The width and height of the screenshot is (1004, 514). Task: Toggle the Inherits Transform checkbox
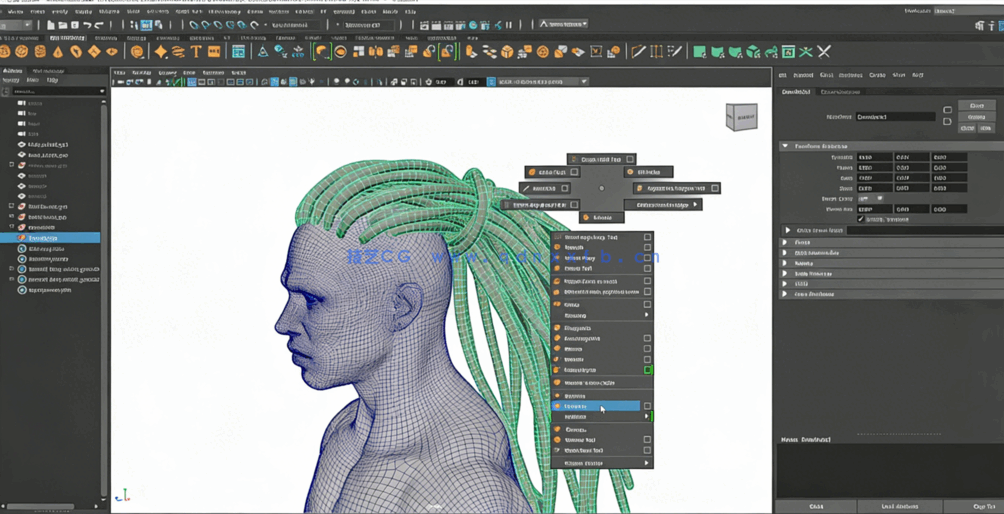point(861,219)
